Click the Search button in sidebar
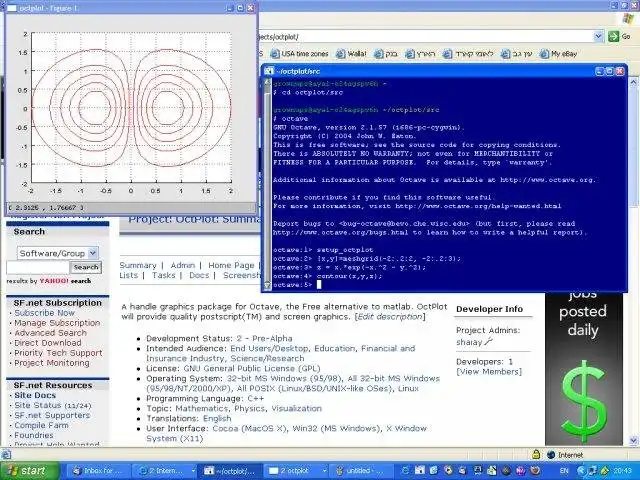 (x=86, y=267)
